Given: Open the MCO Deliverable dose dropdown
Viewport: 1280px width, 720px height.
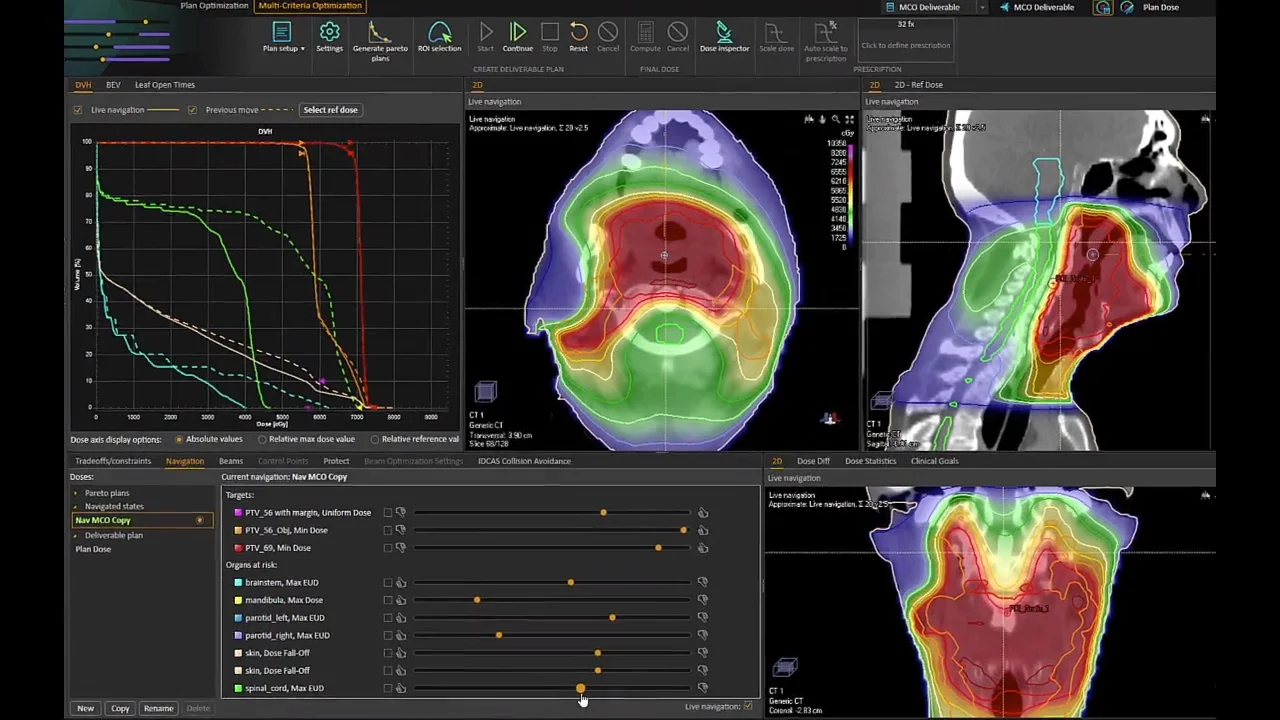Looking at the screenshot, I should [982, 7].
